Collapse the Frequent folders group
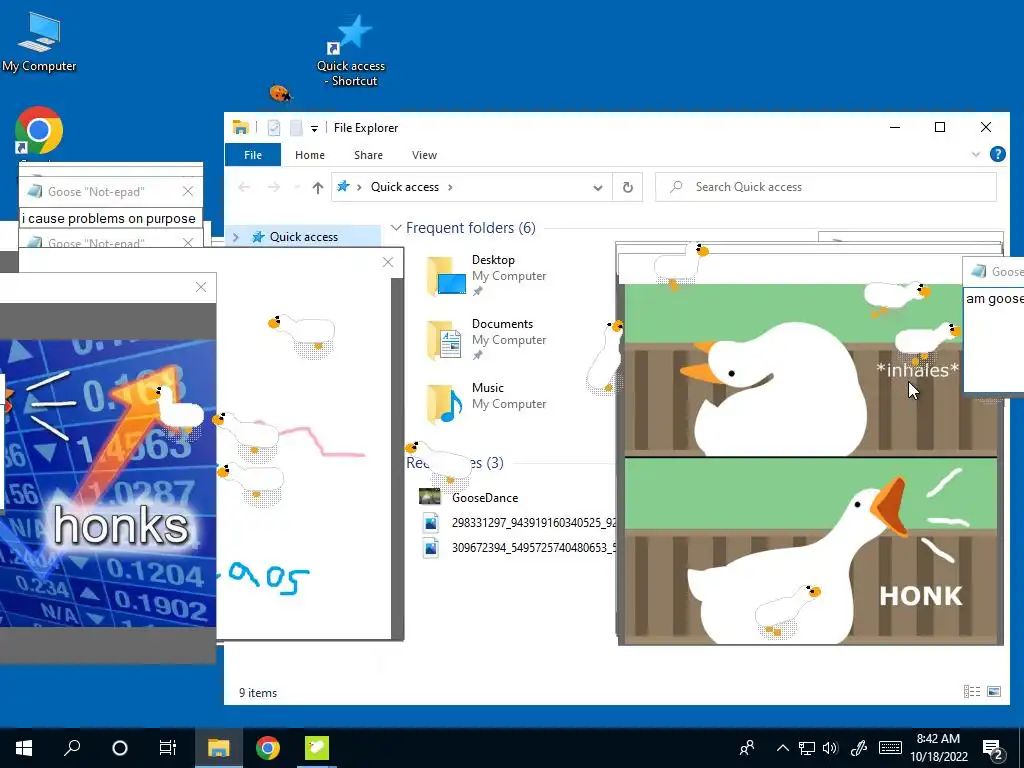 tap(396, 228)
